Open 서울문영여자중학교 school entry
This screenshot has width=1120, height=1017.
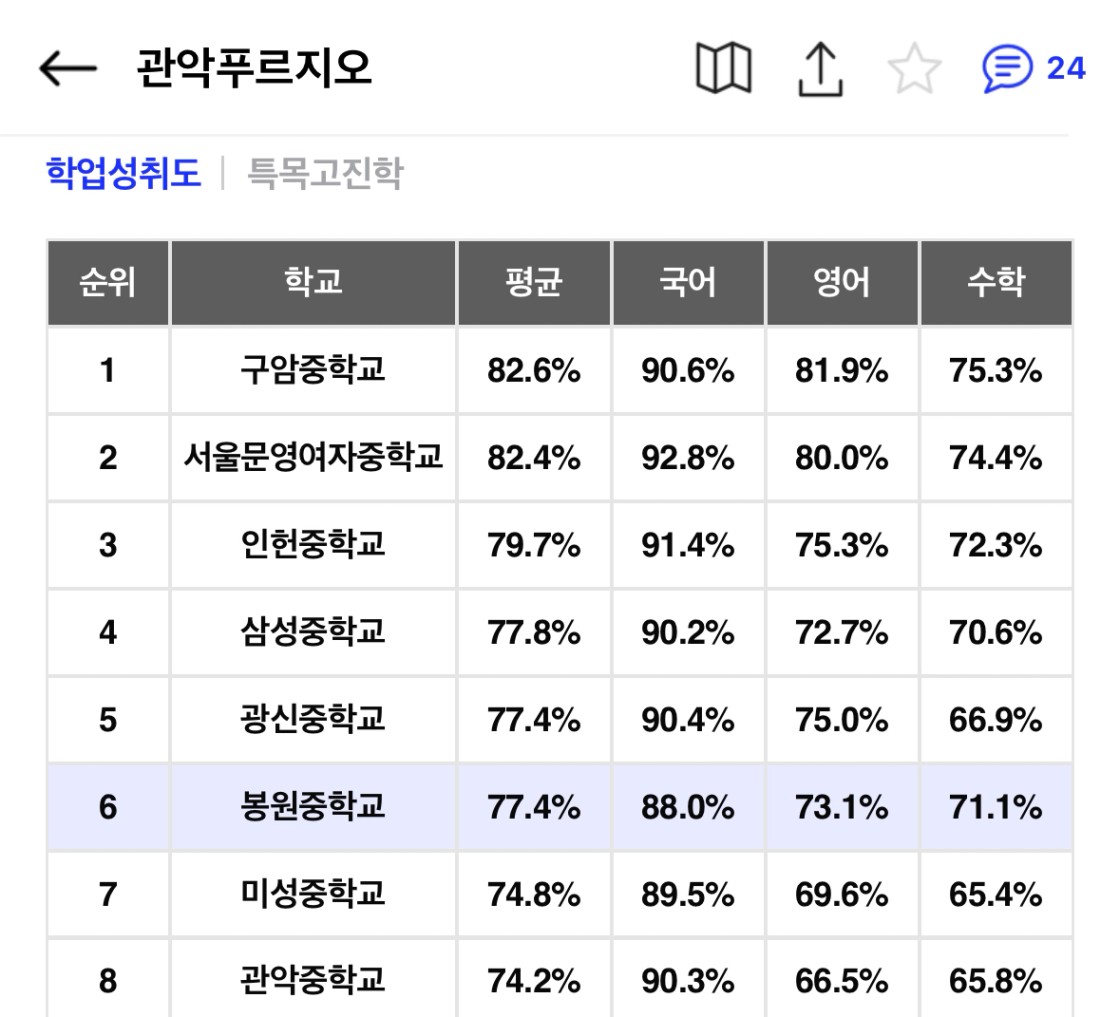pos(313,457)
